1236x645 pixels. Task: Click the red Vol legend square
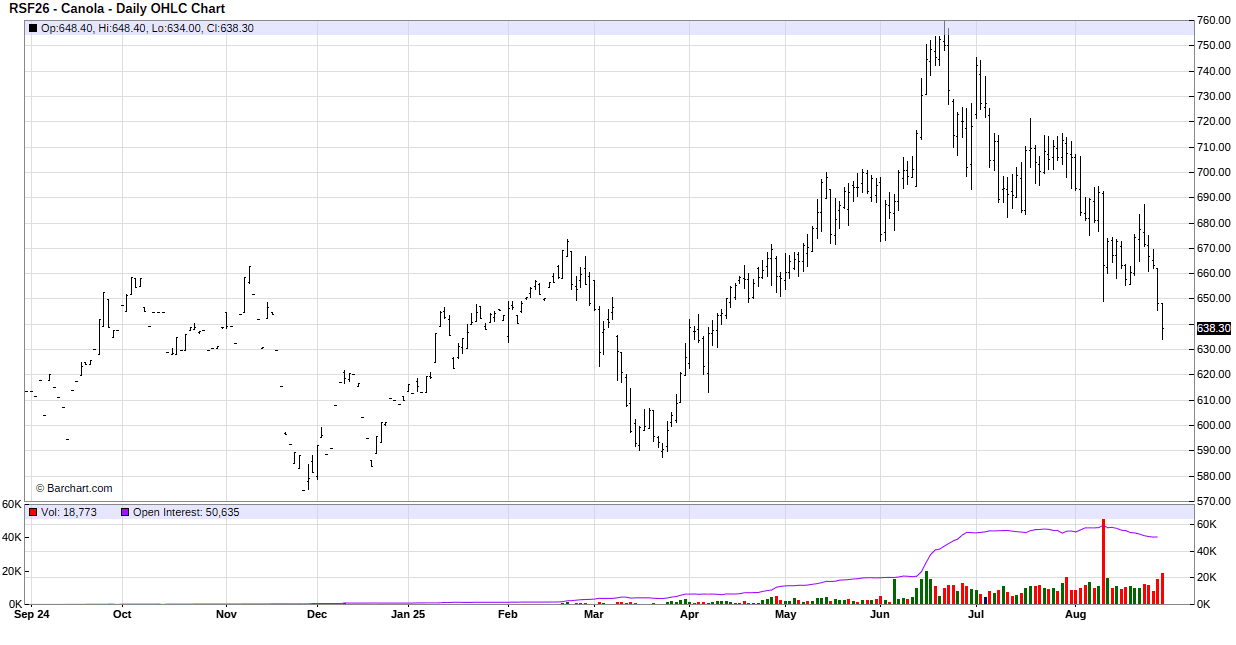click(x=33, y=512)
